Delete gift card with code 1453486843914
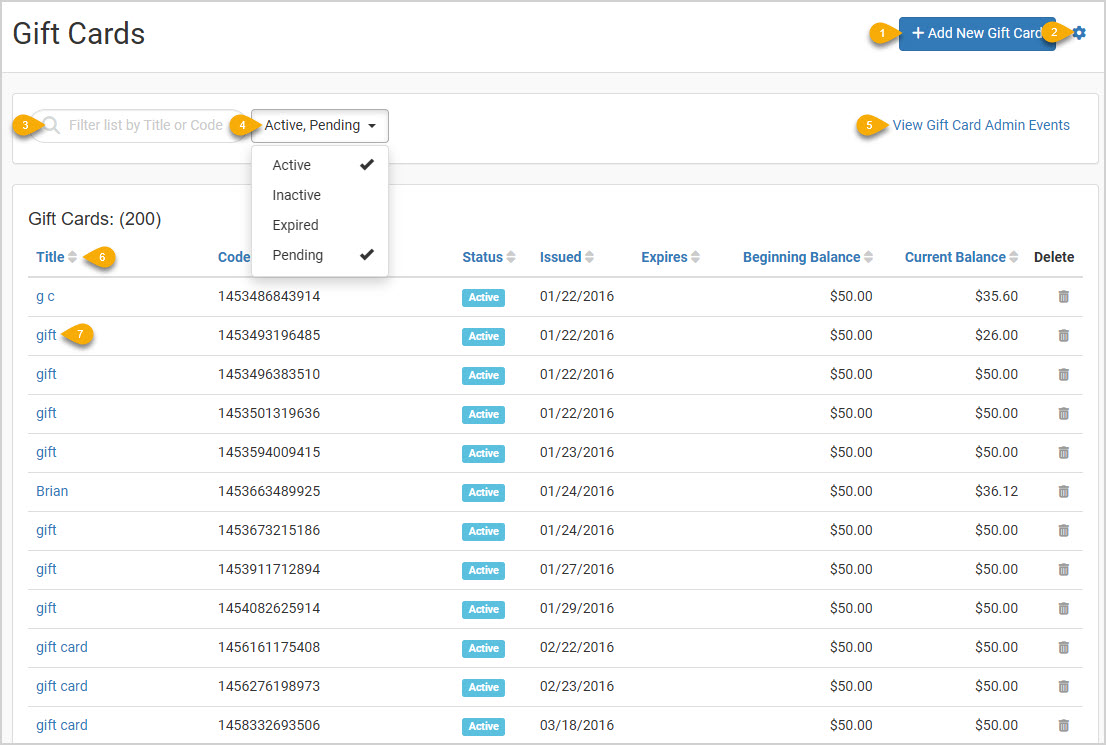The height and width of the screenshot is (745, 1106). pos(1064,296)
